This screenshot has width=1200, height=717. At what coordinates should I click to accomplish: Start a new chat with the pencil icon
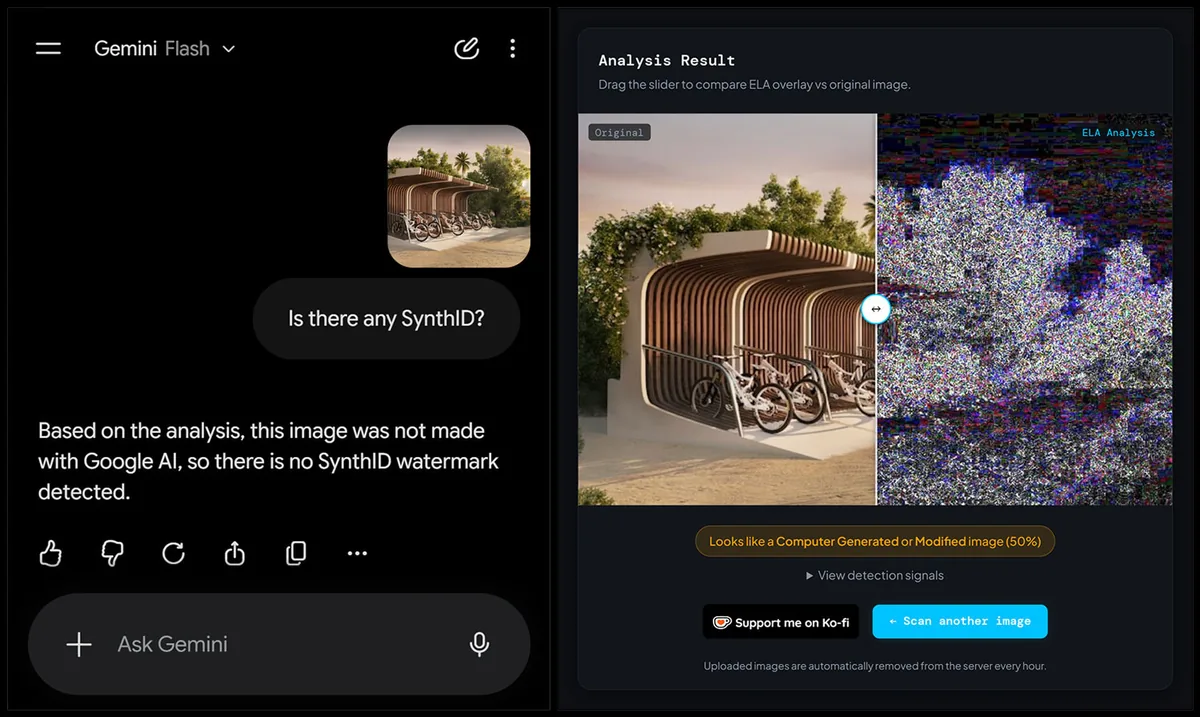pyautogui.click(x=466, y=48)
